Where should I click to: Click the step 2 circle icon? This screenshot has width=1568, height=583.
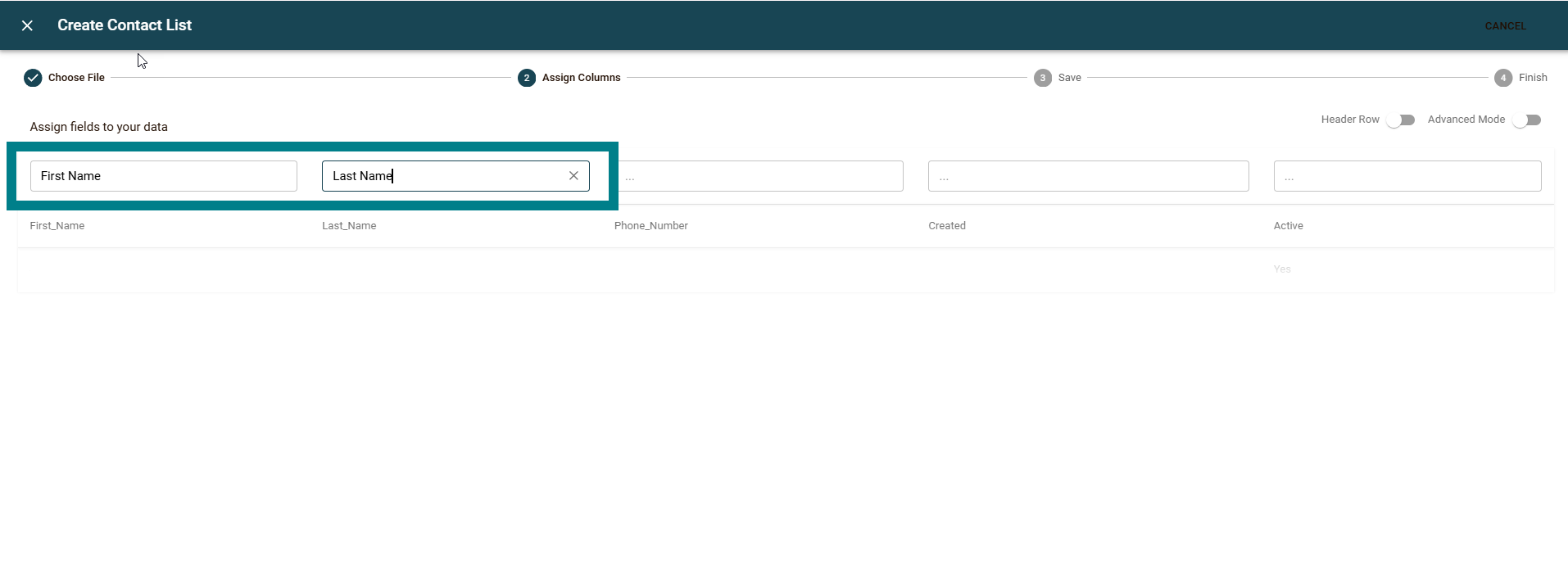click(527, 78)
